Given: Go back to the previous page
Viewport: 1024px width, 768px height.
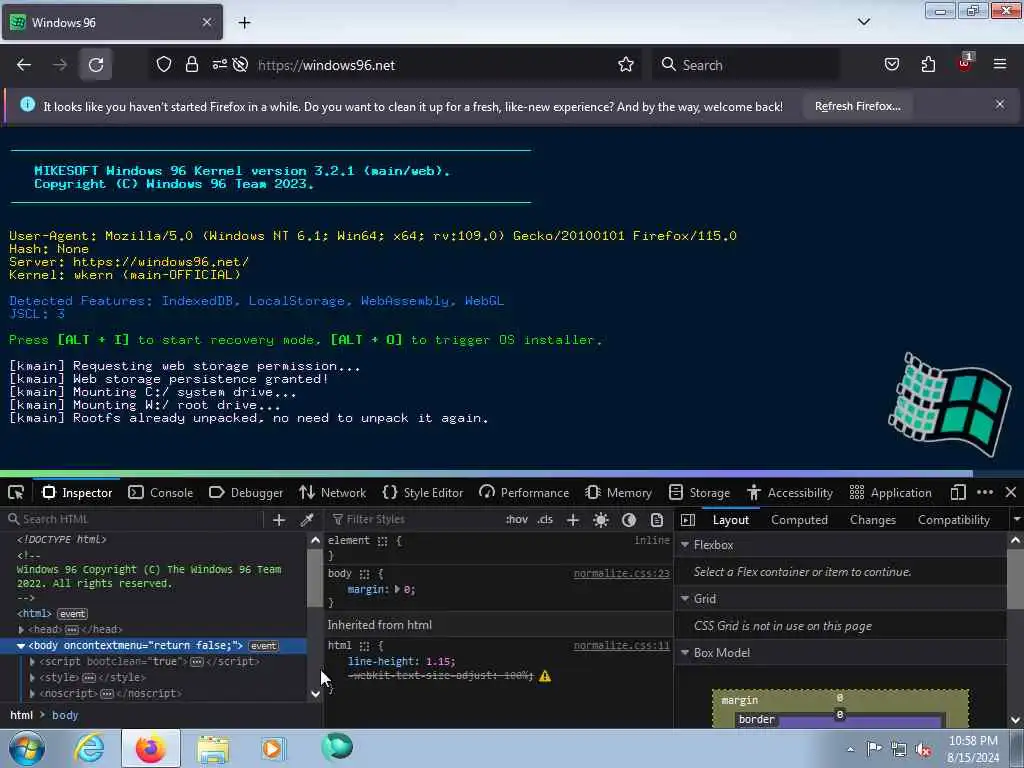Looking at the screenshot, I should click(x=24, y=65).
